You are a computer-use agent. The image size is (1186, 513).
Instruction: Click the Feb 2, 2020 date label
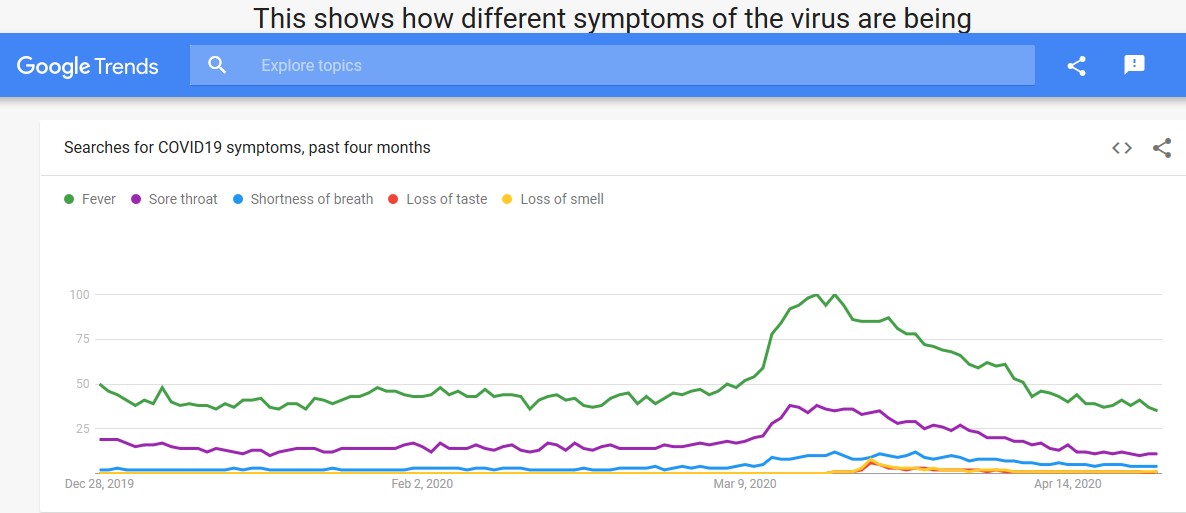[422, 484]
